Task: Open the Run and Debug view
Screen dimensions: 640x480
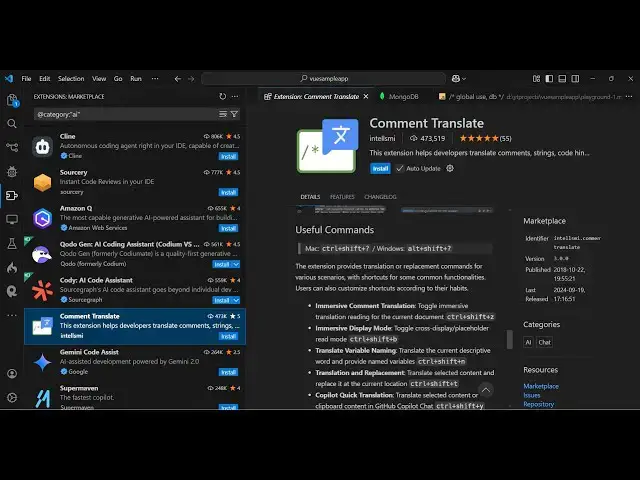Action: click(x=12, y=171)
